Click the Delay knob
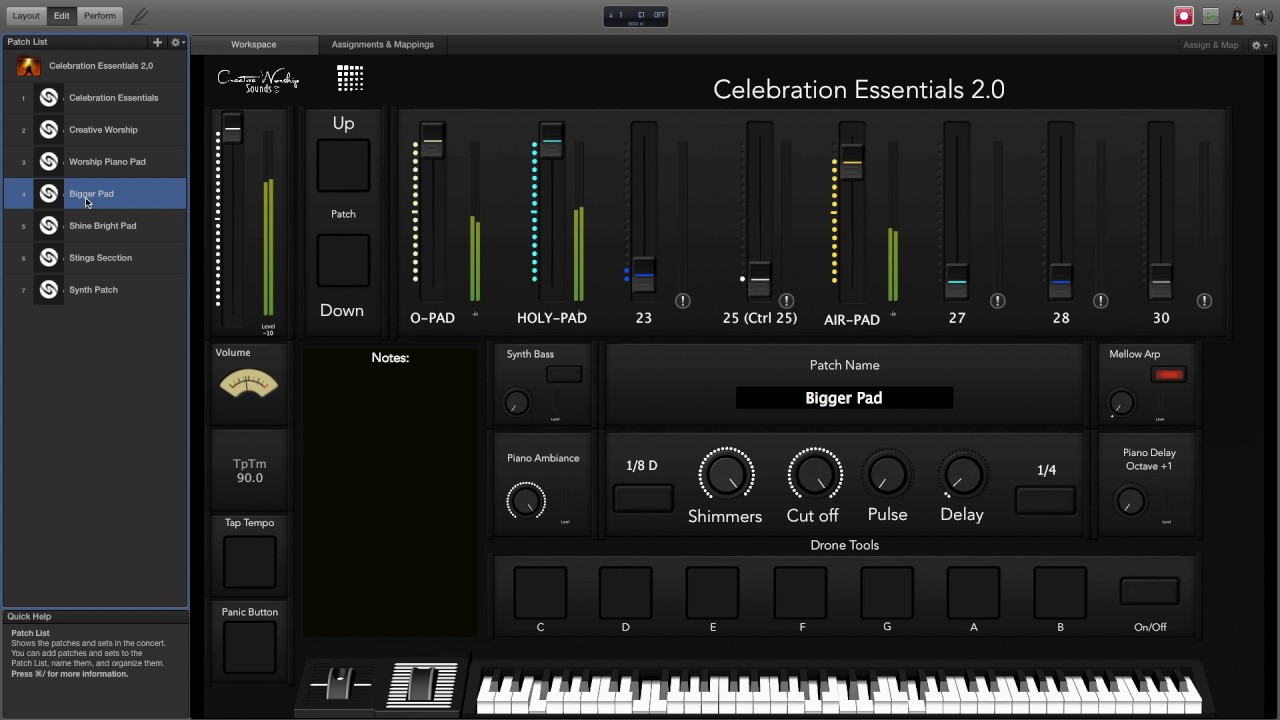Viewport: 1280px width, 720px height. pos(962,476)
